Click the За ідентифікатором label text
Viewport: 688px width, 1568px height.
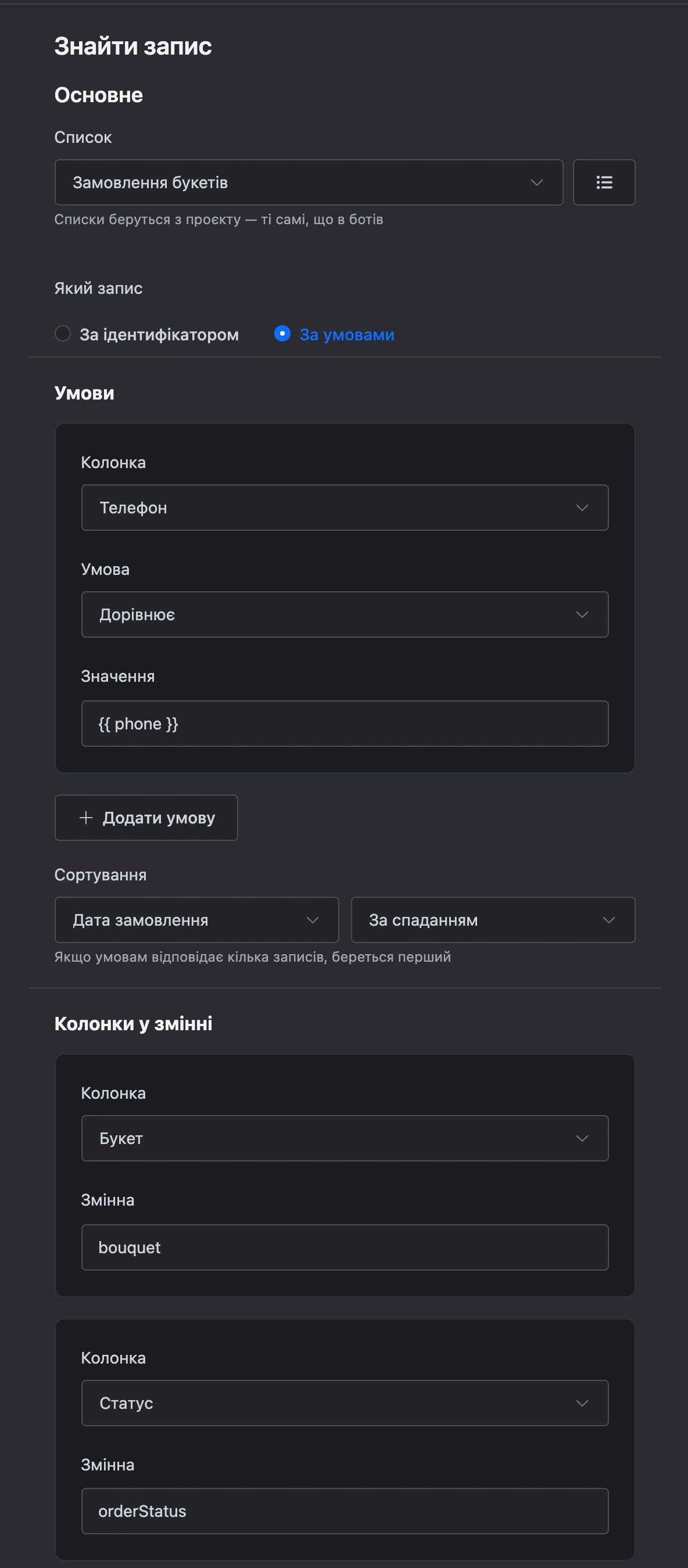click(159, 335)
